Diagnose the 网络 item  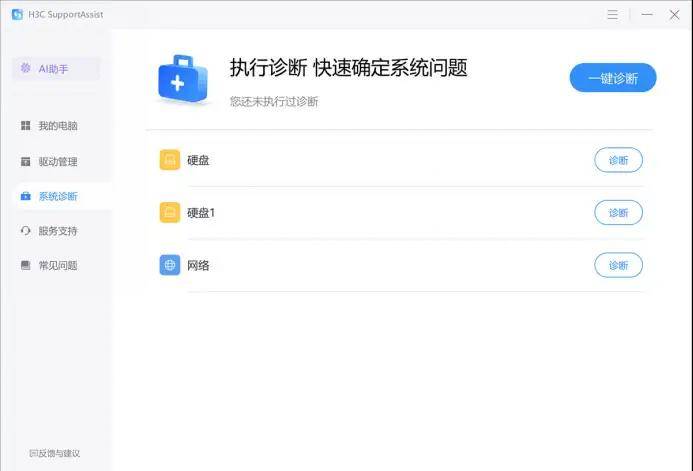click(618, 265)
